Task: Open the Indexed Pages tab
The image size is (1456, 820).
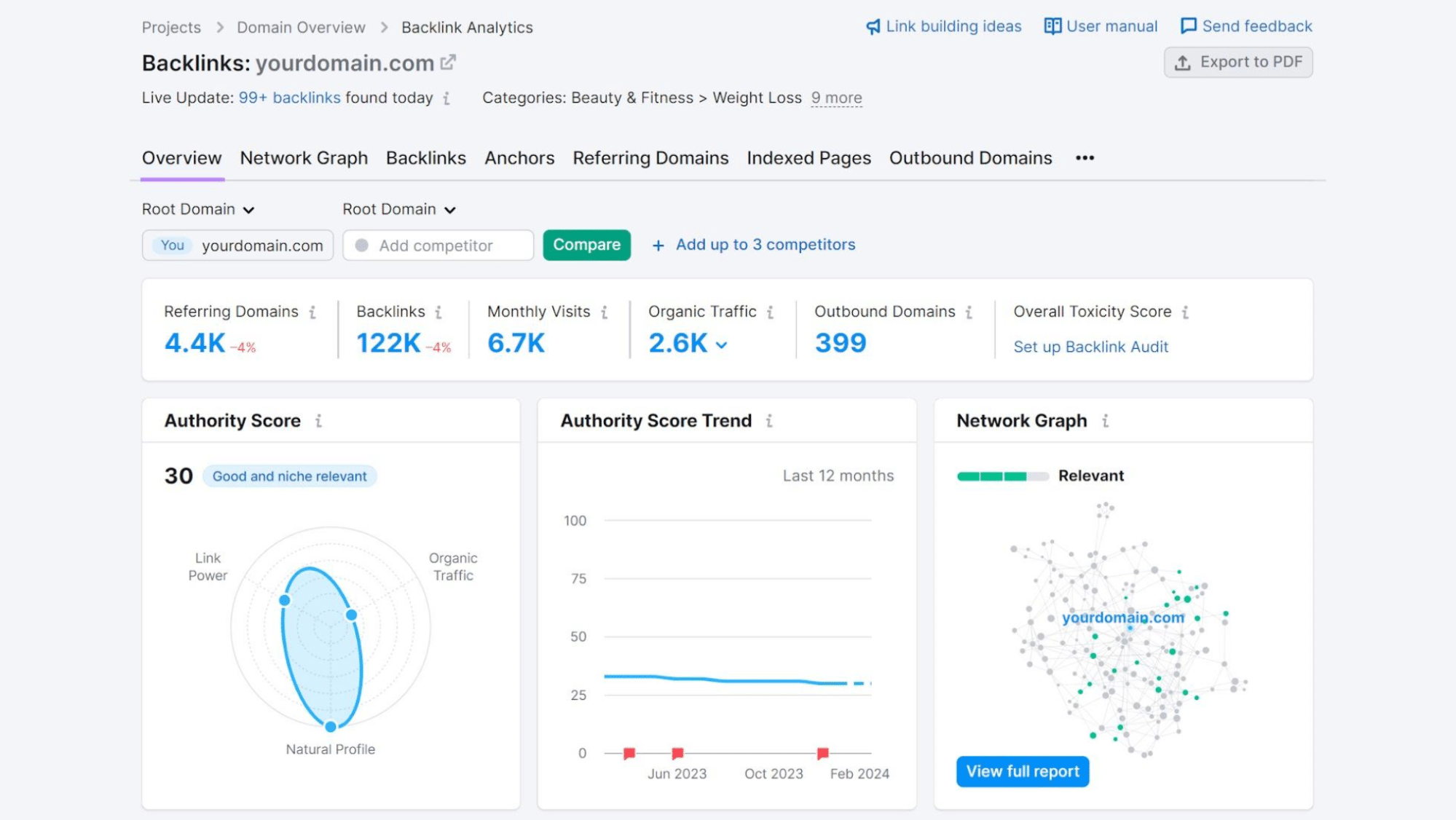Action: (808, 158)
